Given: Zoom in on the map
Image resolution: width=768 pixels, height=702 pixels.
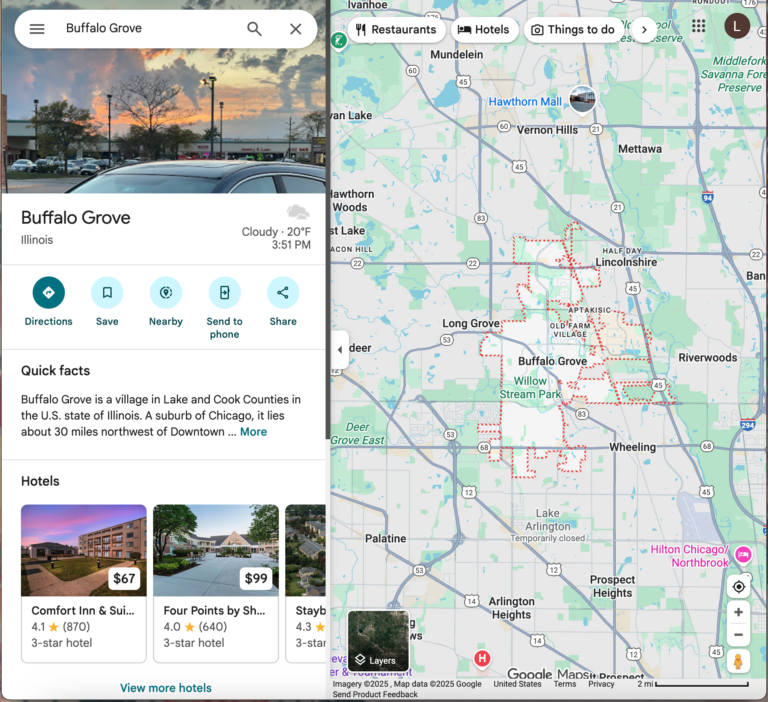Looking at the screenshot, I should coord(739,612).
